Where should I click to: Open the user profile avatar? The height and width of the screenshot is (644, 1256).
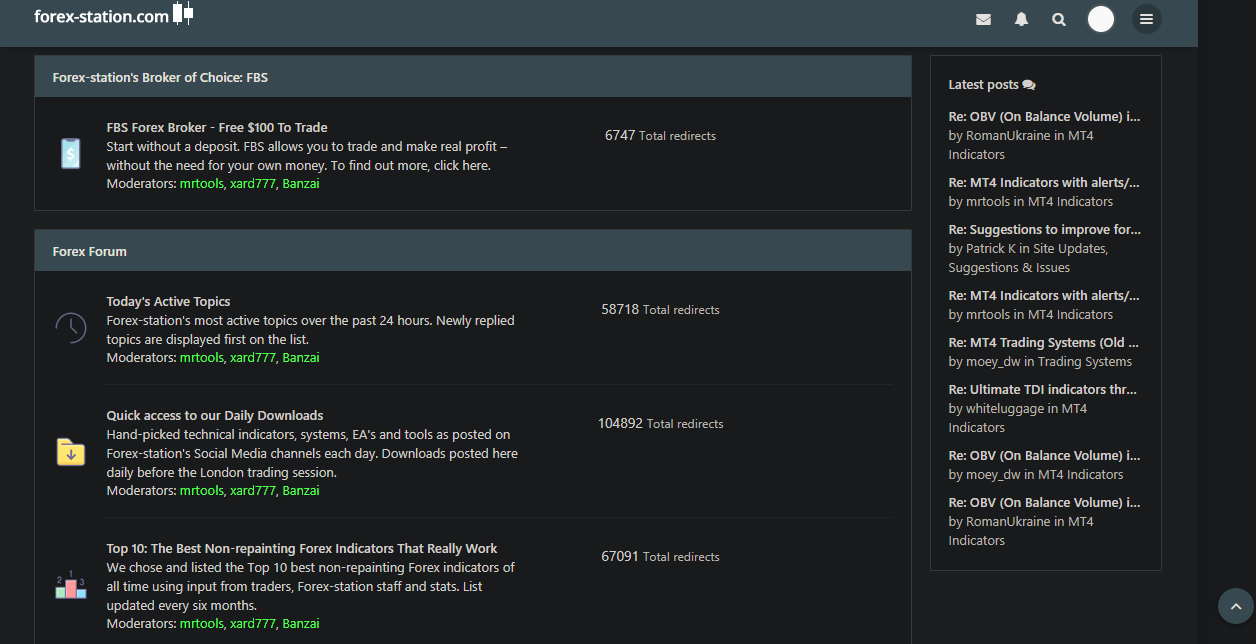coord(1101,19)
